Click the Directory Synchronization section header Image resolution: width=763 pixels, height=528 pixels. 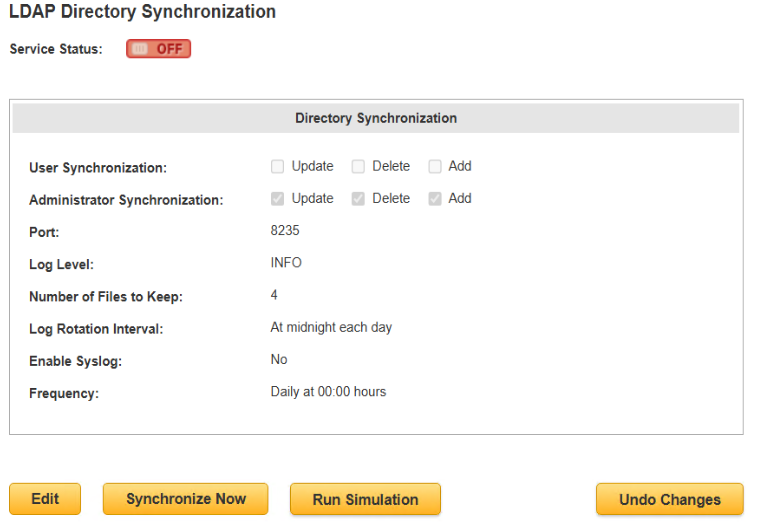click(376, 118)
